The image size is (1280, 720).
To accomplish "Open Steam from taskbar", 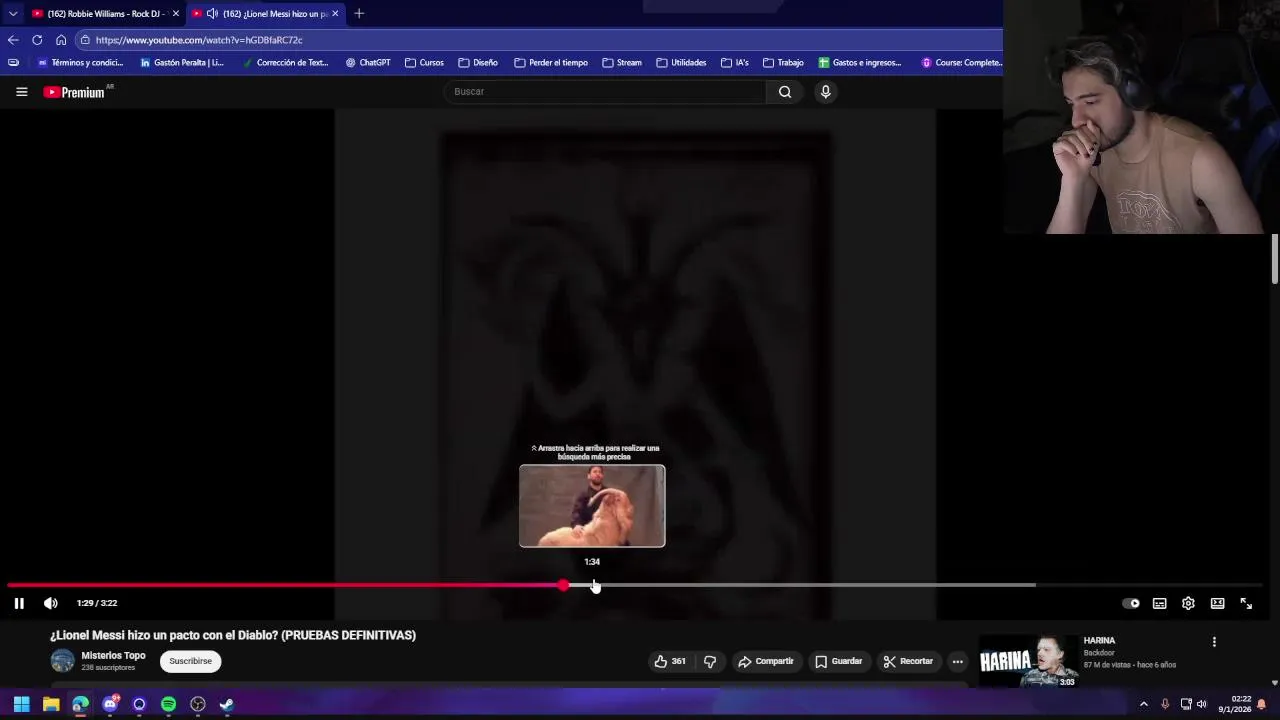I will tap(227, 704).
